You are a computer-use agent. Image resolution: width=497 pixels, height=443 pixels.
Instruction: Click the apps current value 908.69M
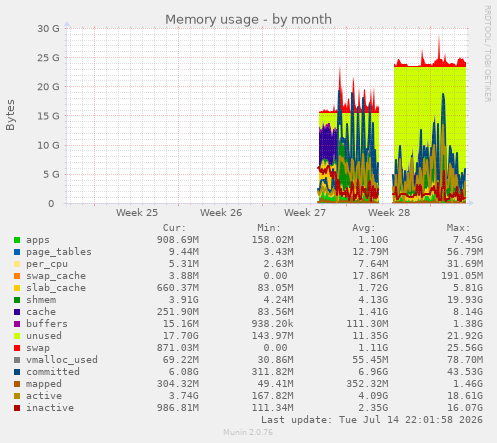pyautogui.click(x=178, y=240)
